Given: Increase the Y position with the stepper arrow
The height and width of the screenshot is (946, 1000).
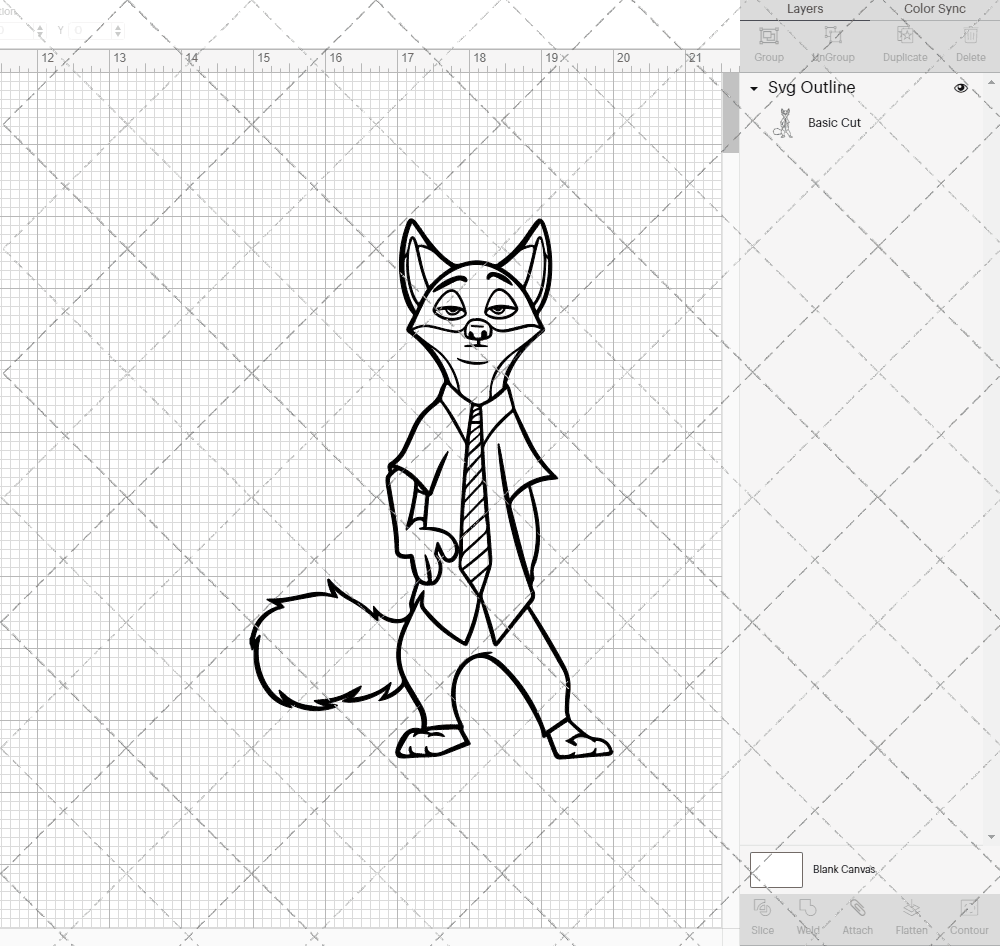Looking at the screenshot, I should click(118, 27).
